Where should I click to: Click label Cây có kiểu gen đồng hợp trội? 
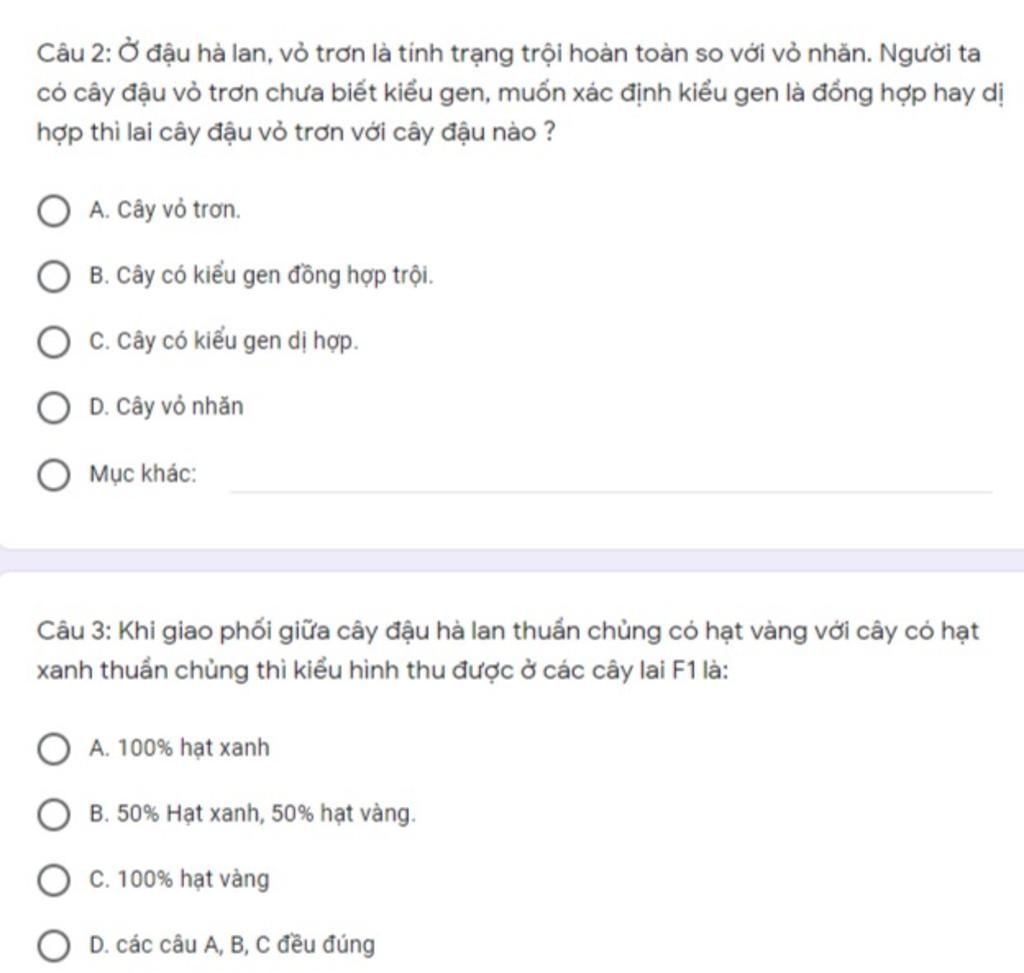click(x=274, y=276)
